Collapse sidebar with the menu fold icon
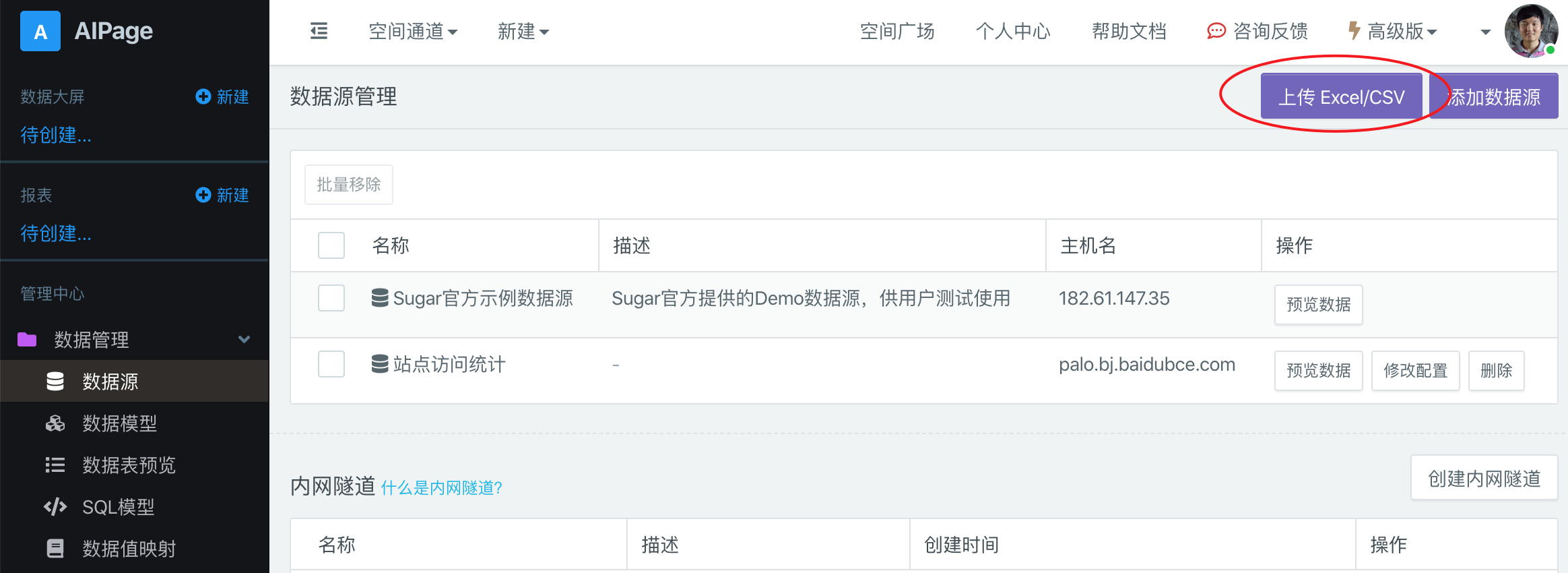The height and width of the screenshot is (573, 1568). click(x=319, y=31)
